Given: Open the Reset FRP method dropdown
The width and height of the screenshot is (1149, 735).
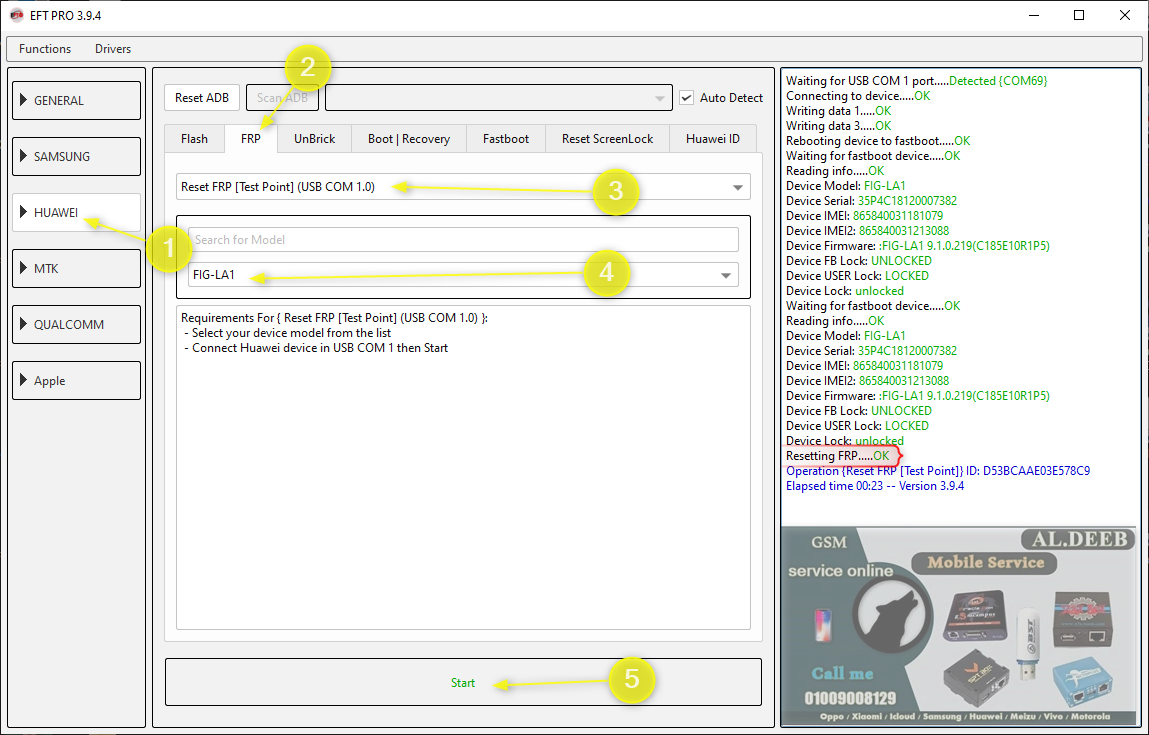Looking at the screenshot, I should tap(463, 187).
